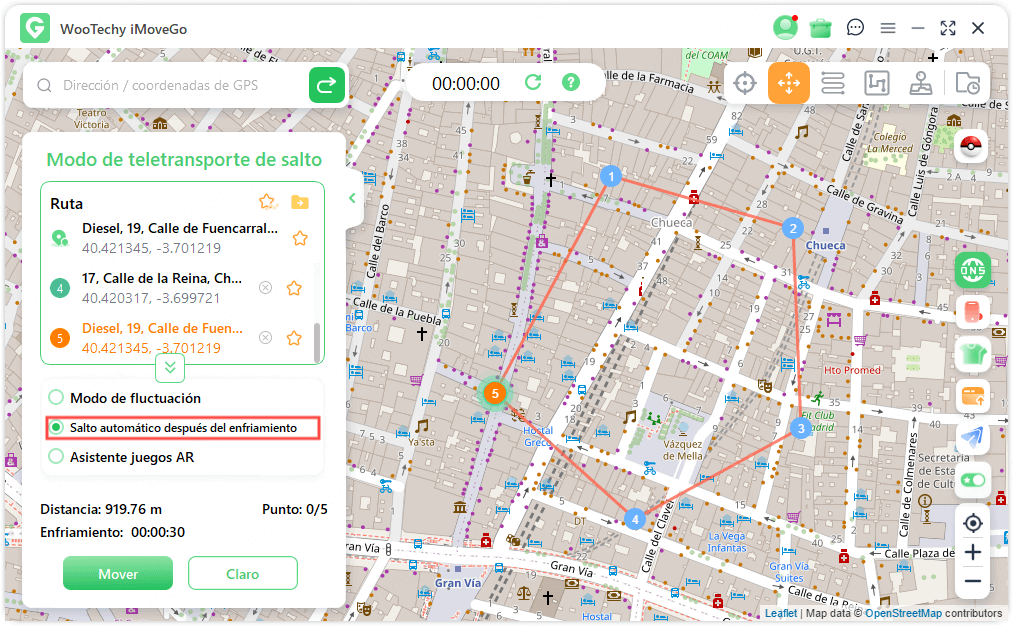Click the Claro button
1013x626 pixels.
(x=242, y=574)
